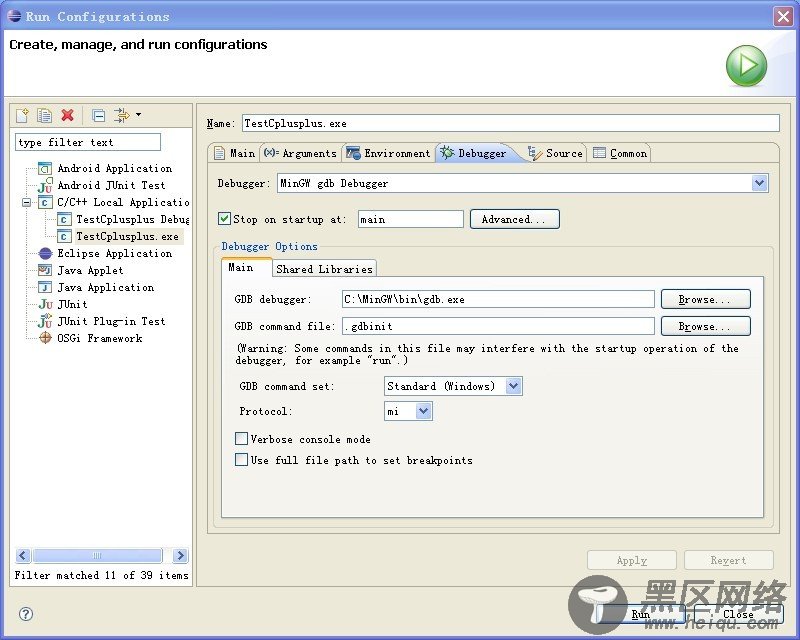Enable Verbose console mode

(x=241, y=438)
